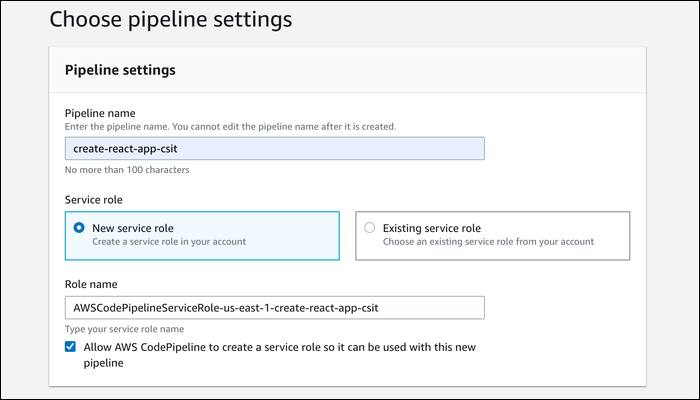
Task: Click the 'New service role' card title
Action: point(133,228)
